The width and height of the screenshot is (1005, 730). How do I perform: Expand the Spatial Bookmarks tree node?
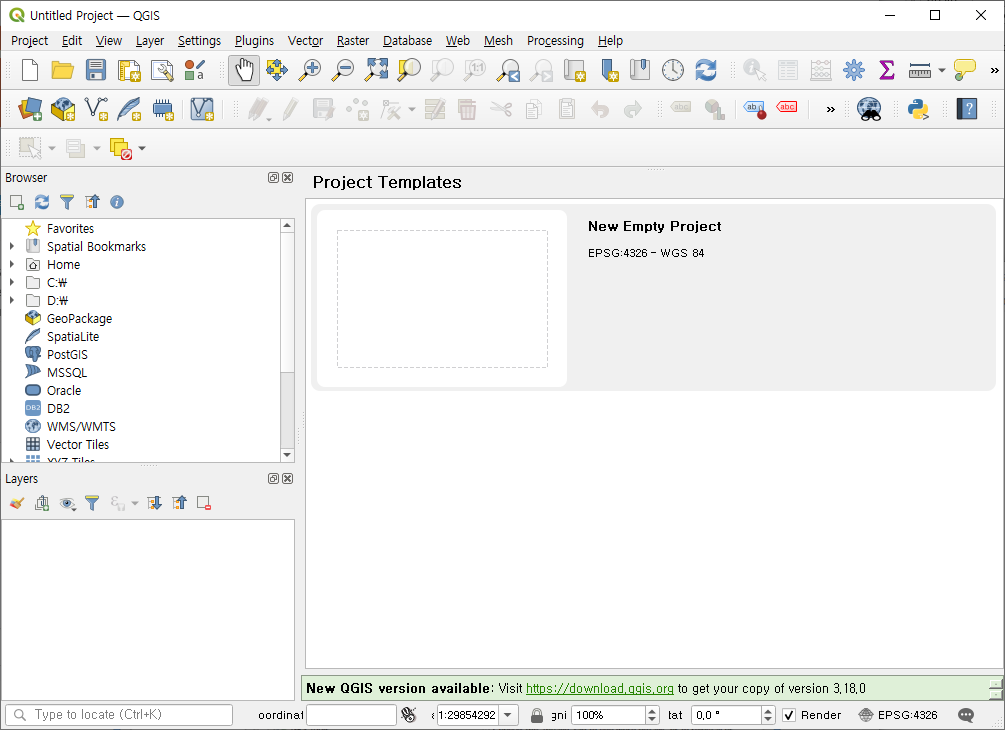coord(12,246)
